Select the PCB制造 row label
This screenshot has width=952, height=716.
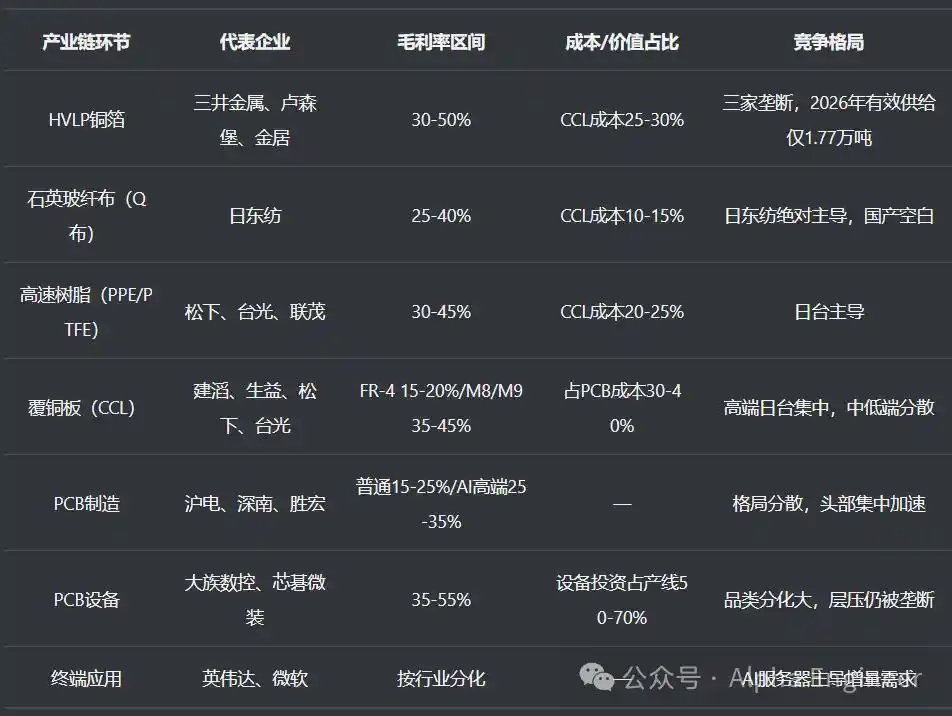point(87,503)
